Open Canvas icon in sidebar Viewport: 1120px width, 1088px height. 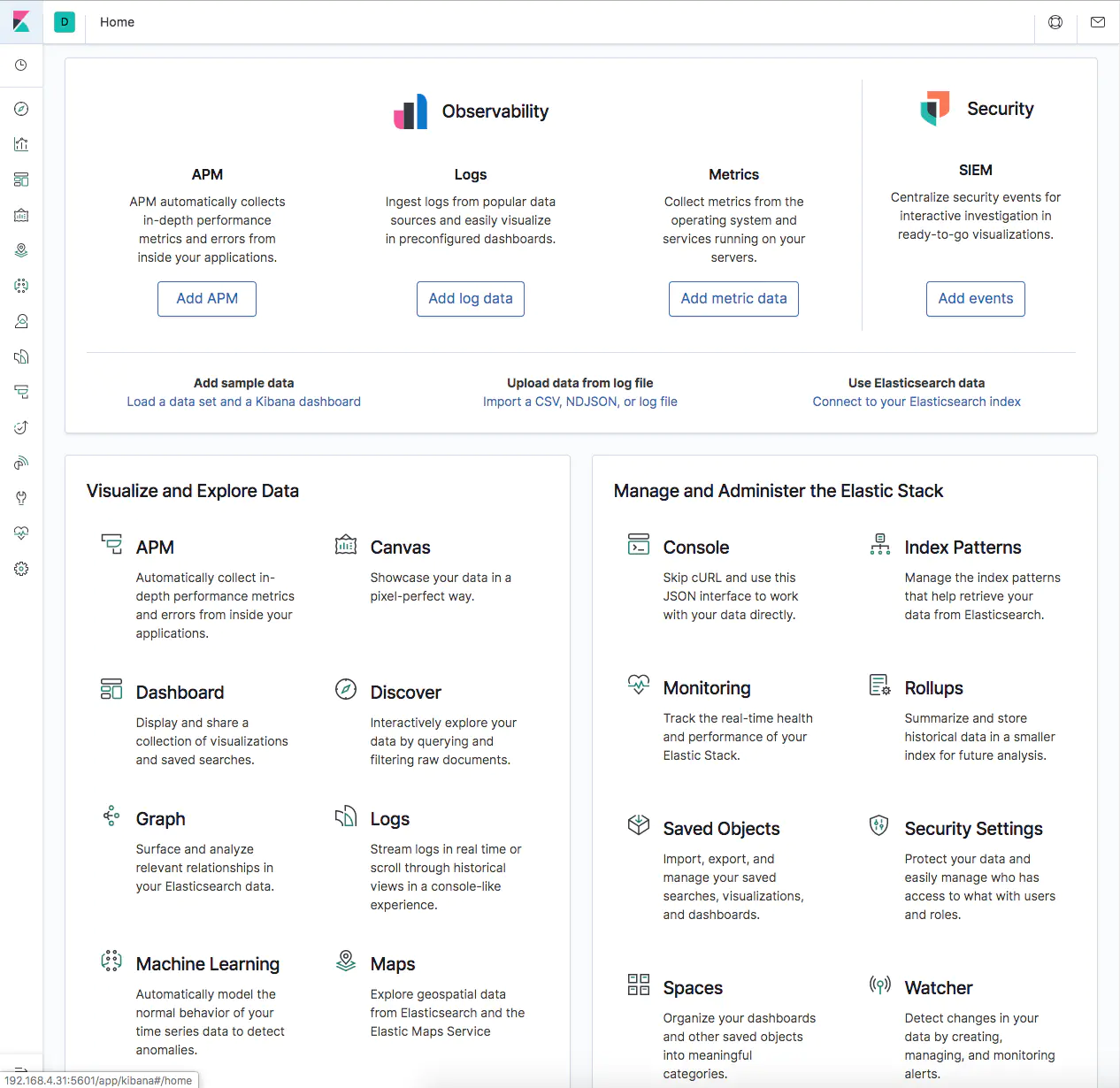click(x=21, y=215)
